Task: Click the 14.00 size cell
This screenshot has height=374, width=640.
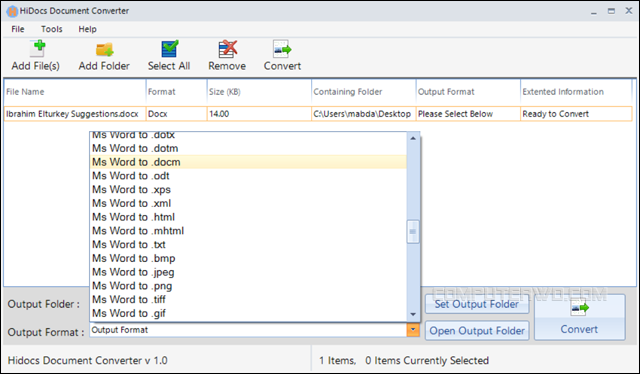Action: [x=259, y=114]
